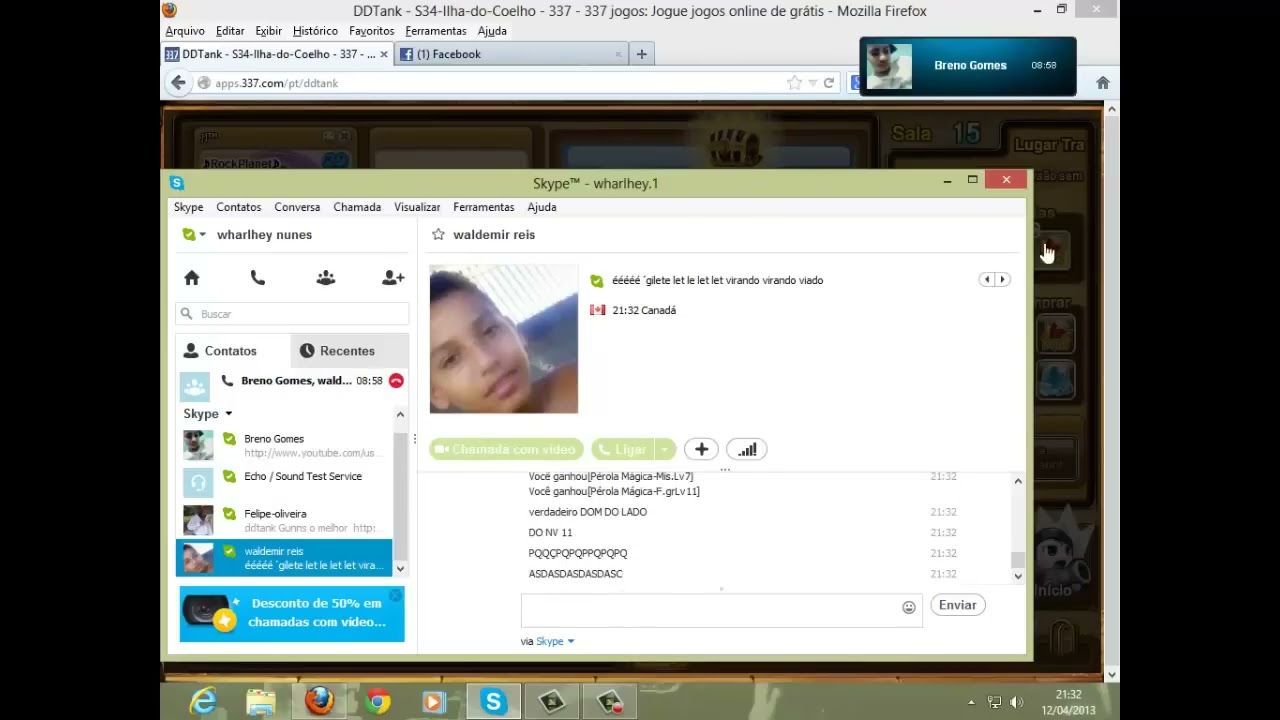Open Chrome from the taskbar

(x=377, y=702)
